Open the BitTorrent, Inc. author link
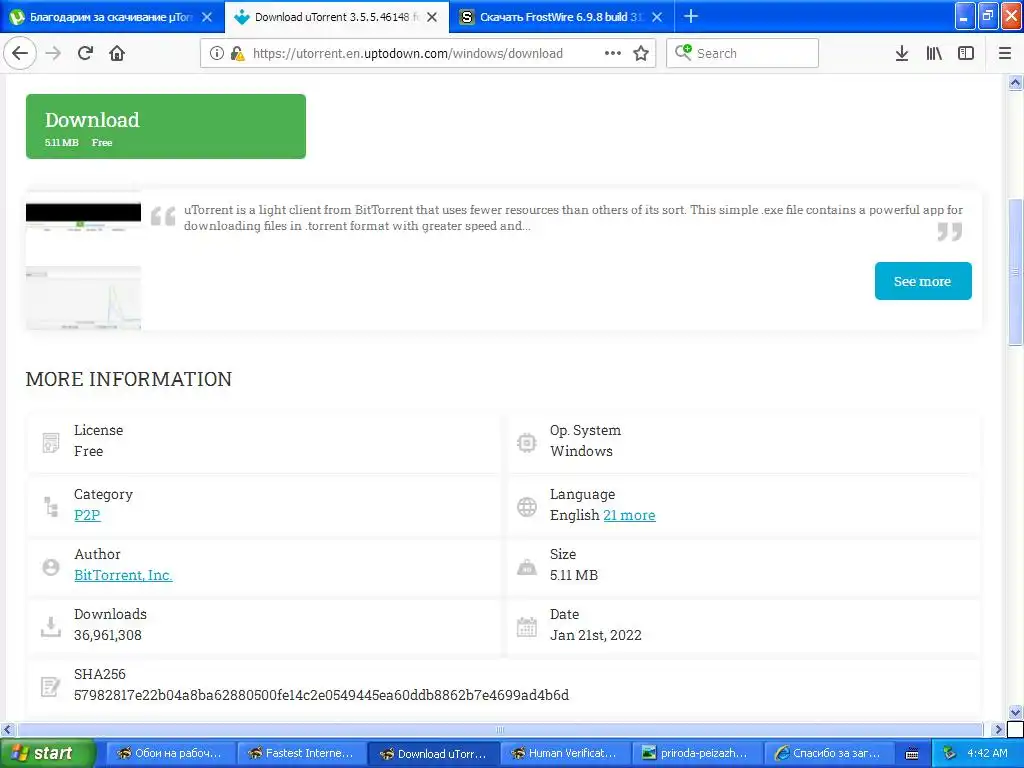Viewport: 1024px width, 768px height. click(123, 575)
